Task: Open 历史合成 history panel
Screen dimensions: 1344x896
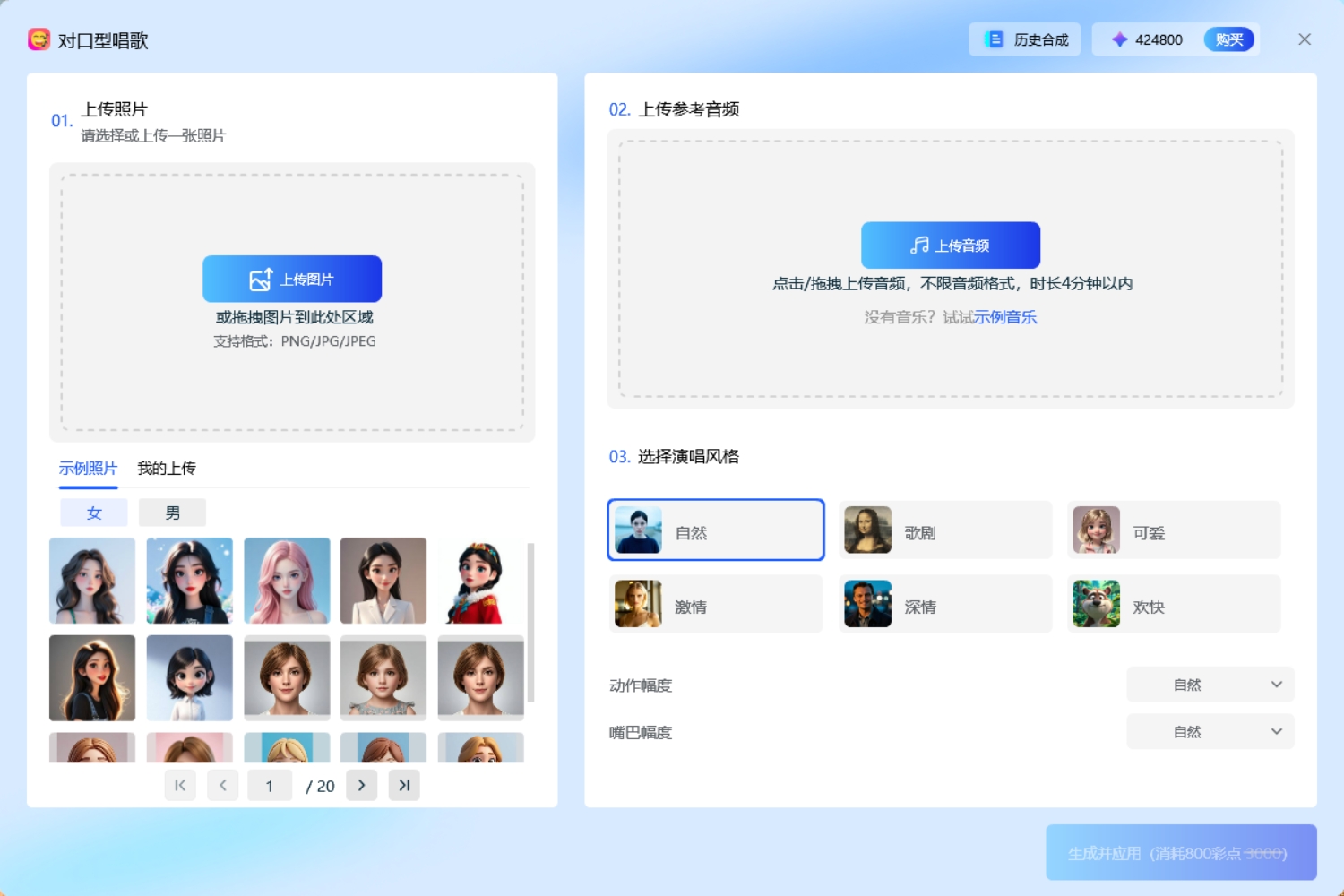Action: tap(1025, 39)
